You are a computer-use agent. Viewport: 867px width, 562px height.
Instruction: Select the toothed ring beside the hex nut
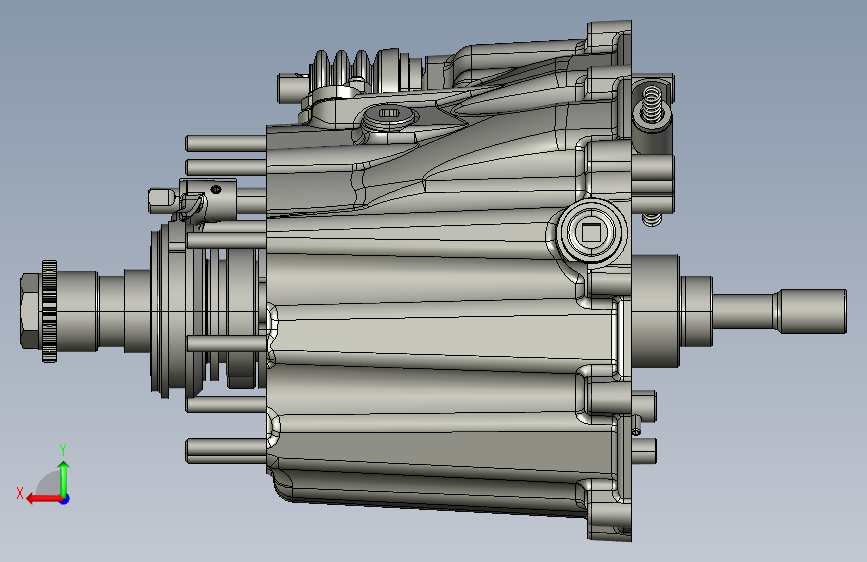tap(49, 311)
